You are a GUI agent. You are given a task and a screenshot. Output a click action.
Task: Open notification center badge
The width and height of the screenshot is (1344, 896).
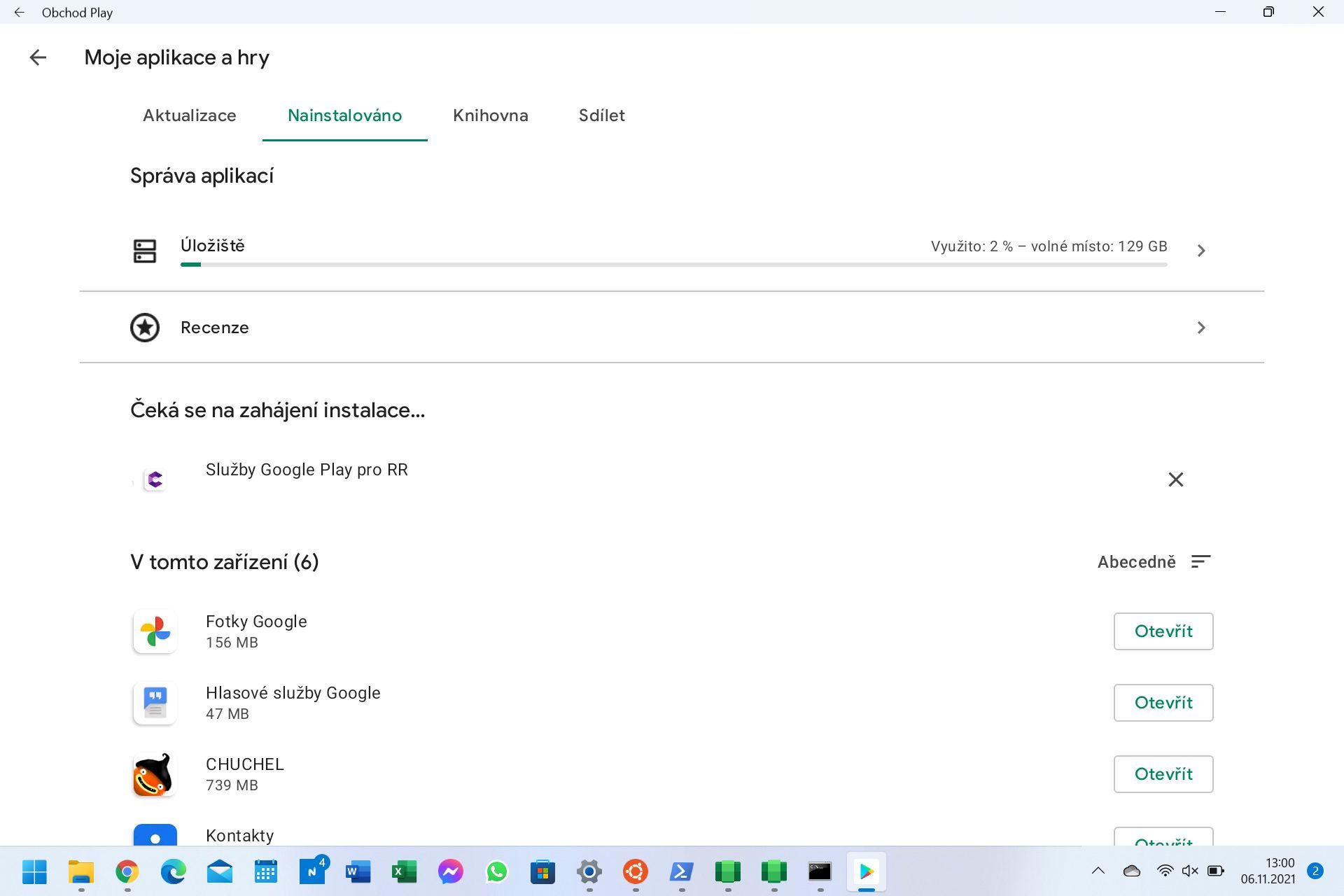[1315, 871]
